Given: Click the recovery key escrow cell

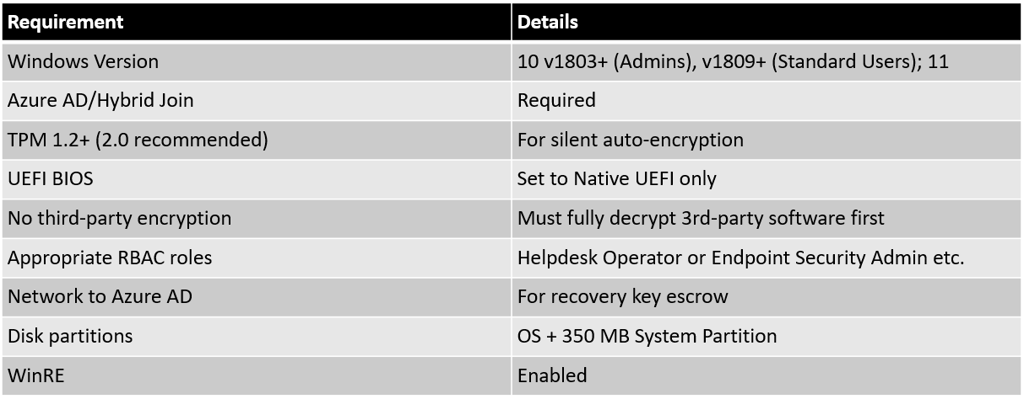Looking at the screenshot, I should (x=766, y=297).
